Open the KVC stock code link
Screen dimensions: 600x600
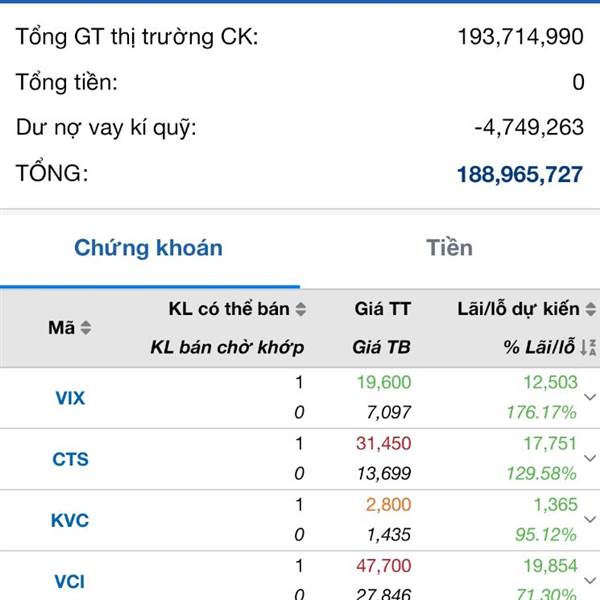70,520
